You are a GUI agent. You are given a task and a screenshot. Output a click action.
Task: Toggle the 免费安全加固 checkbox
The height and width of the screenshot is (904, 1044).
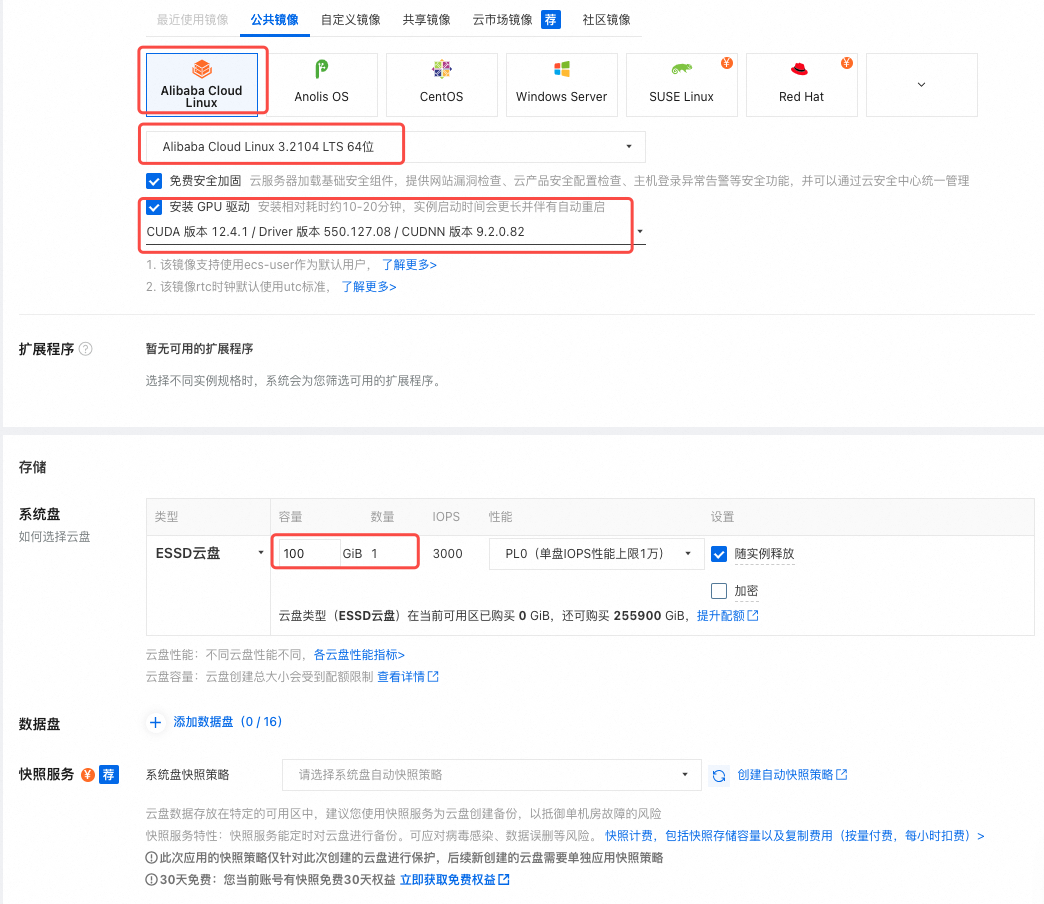[x=154, y=181]
